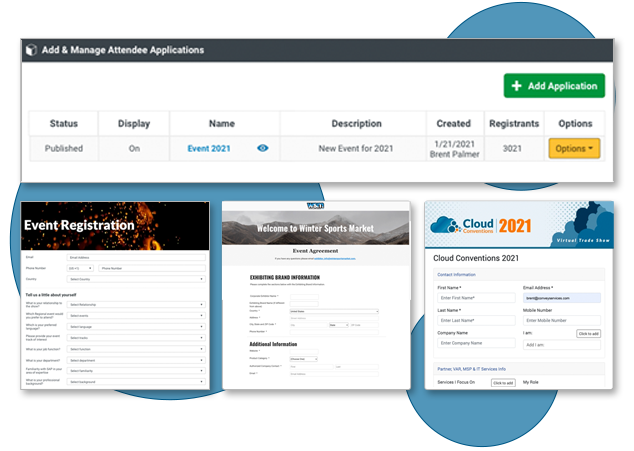Click the Phone Number field in Event Registration

[x=152, y=268]
